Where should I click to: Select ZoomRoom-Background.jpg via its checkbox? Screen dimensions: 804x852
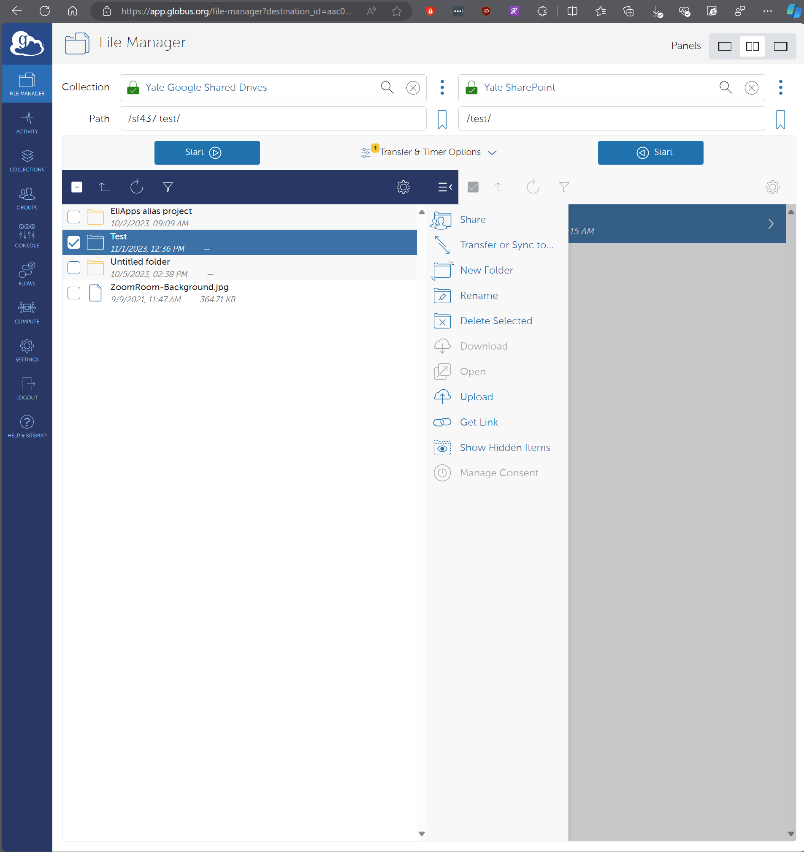[73, 292]
